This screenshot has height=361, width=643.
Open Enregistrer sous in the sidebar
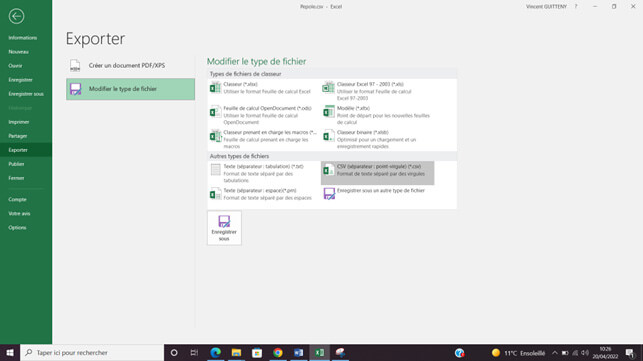point(26,94)
